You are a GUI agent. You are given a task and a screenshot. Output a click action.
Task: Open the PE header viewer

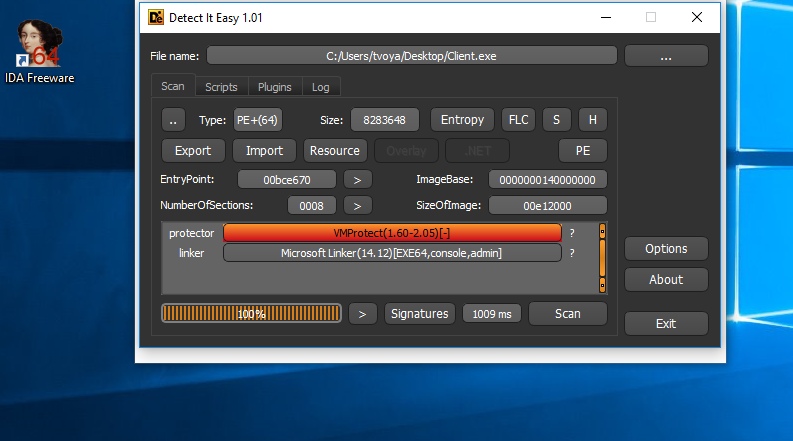pyautogui.click(x=583, y=151)
